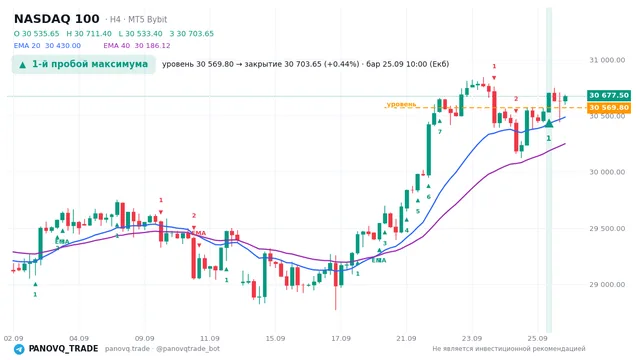Click the "31 000.00" price axis label
This screenshot has height=360, width=640.
(607, 60)
